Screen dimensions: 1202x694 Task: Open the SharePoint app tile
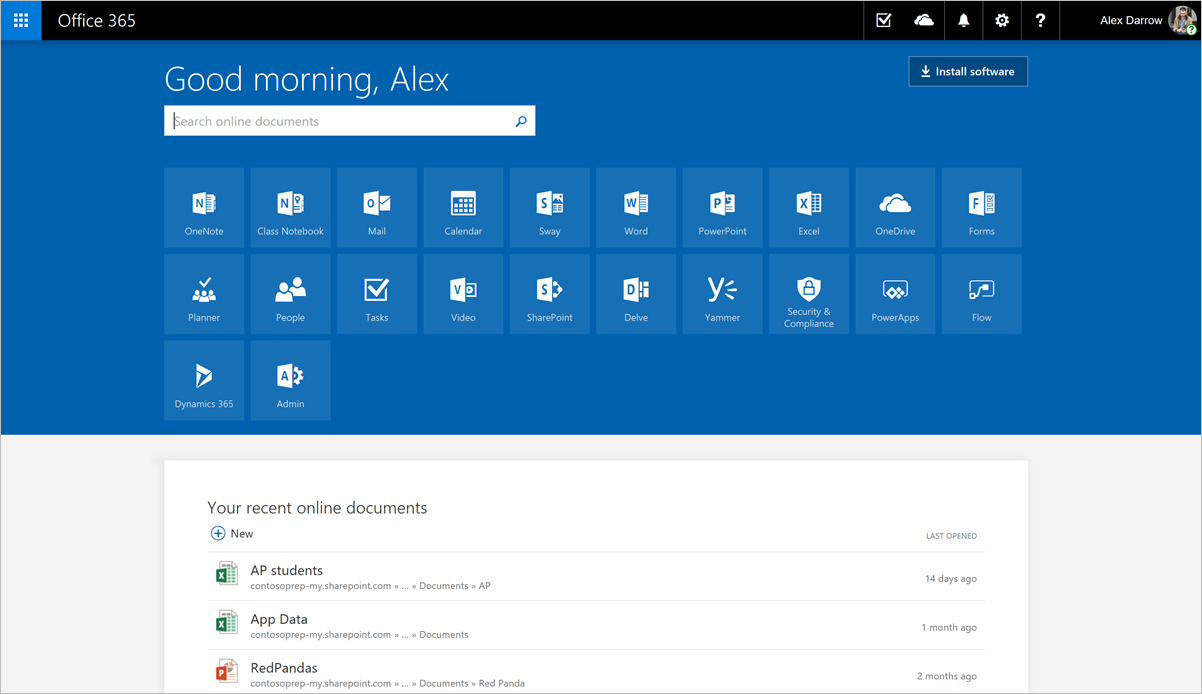point(550,294)
